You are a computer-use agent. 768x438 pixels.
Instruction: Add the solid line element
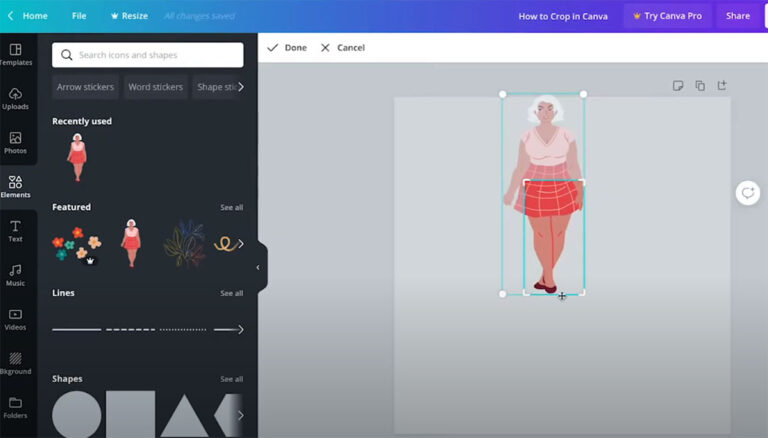(76, 329)
